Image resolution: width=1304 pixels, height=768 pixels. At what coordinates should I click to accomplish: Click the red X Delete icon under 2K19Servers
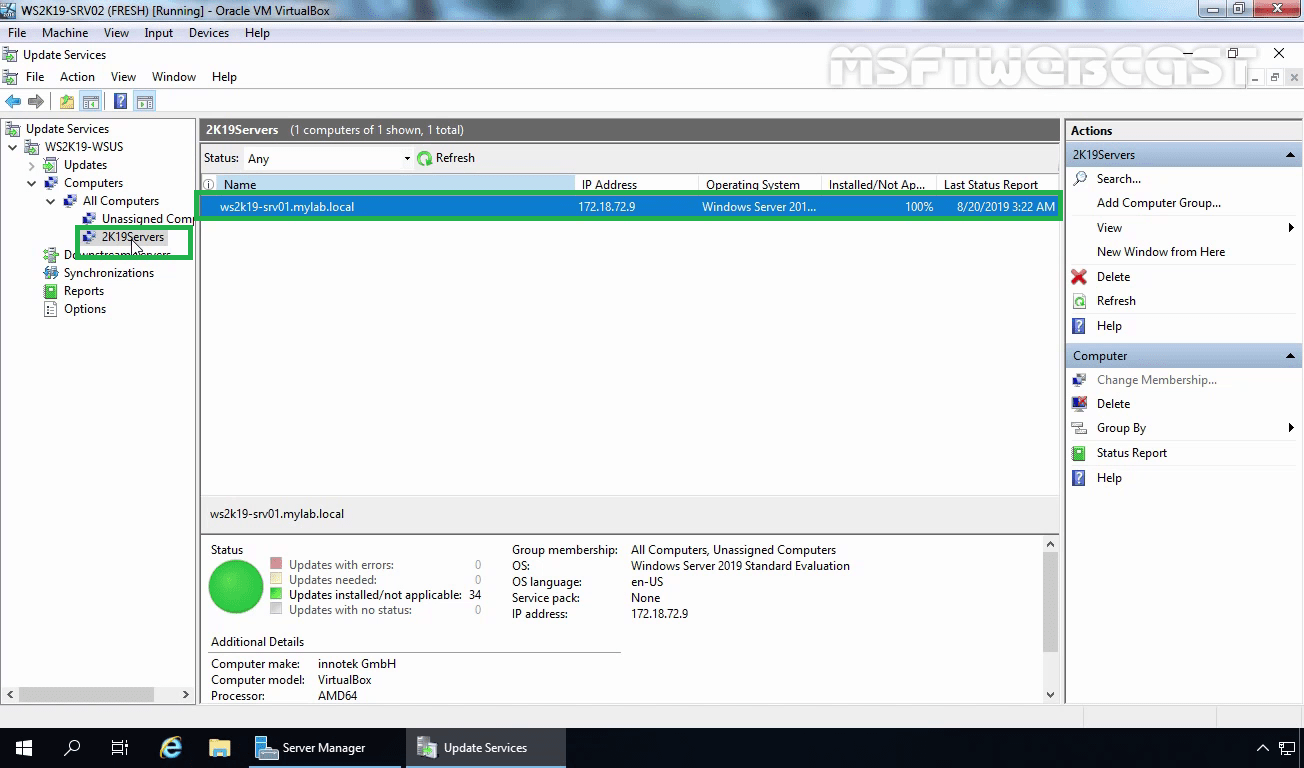tap(1079, 277)
